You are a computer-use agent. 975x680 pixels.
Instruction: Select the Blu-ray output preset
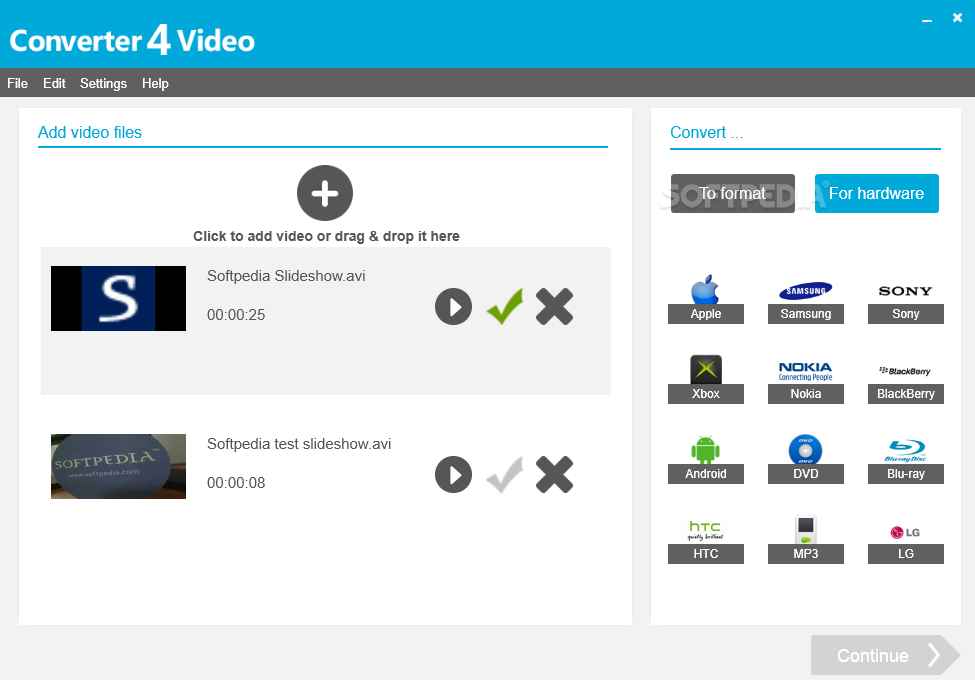(x=905, y=459)
